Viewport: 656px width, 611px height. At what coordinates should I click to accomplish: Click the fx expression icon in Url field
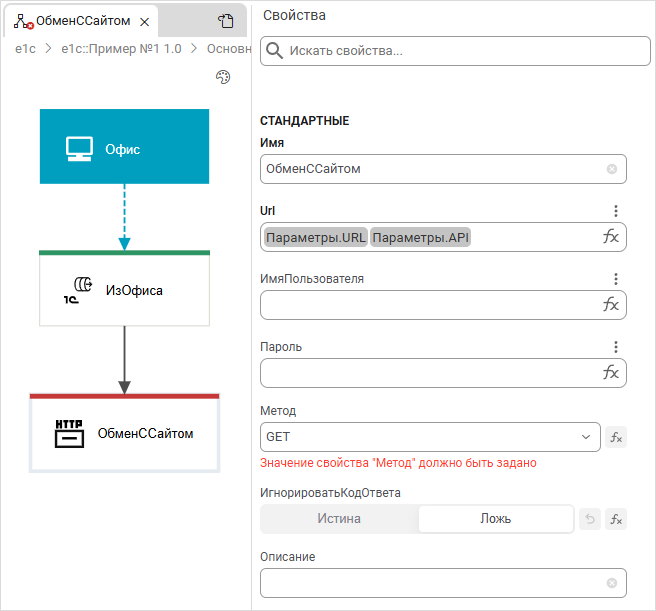point(611,237)
